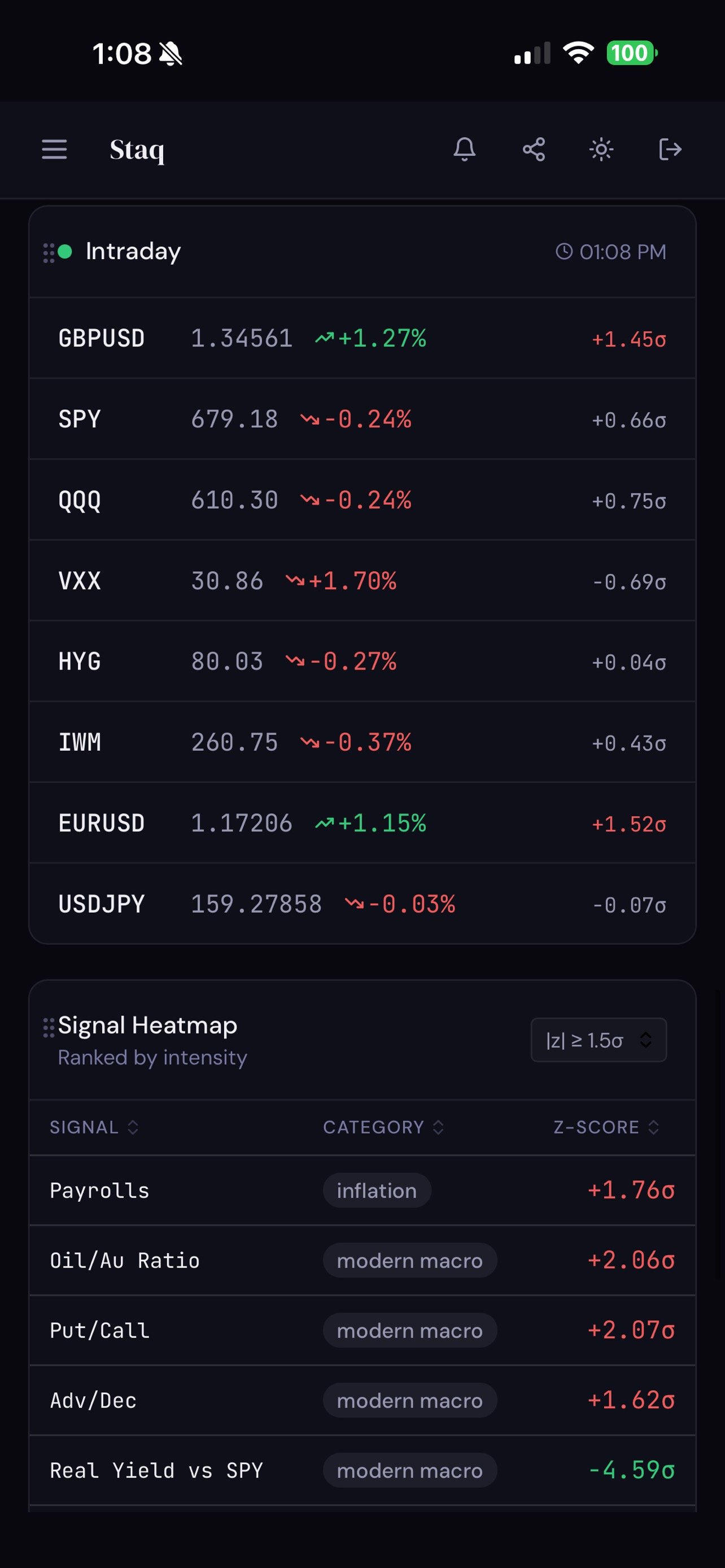Viewport: 725px width, 1568px height.
Task: Tap the clock icon beside 01:08 PM
Action: coord(564,251)
